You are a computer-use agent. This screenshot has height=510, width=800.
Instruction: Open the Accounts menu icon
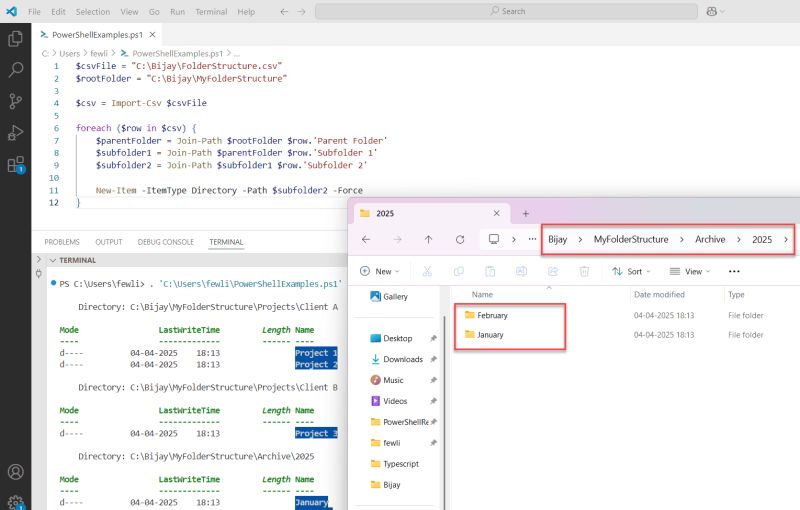(x=15, y=472)
